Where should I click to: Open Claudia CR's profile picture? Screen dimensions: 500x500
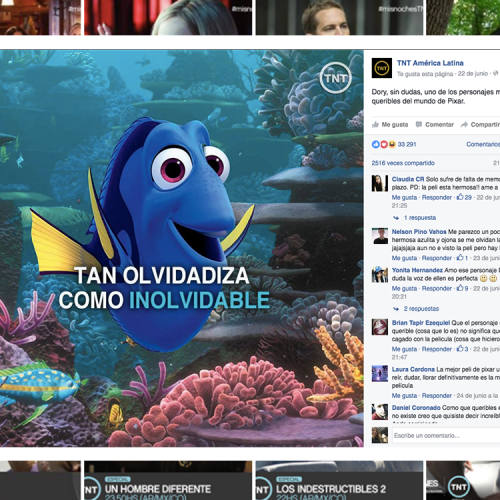[380, 183]
